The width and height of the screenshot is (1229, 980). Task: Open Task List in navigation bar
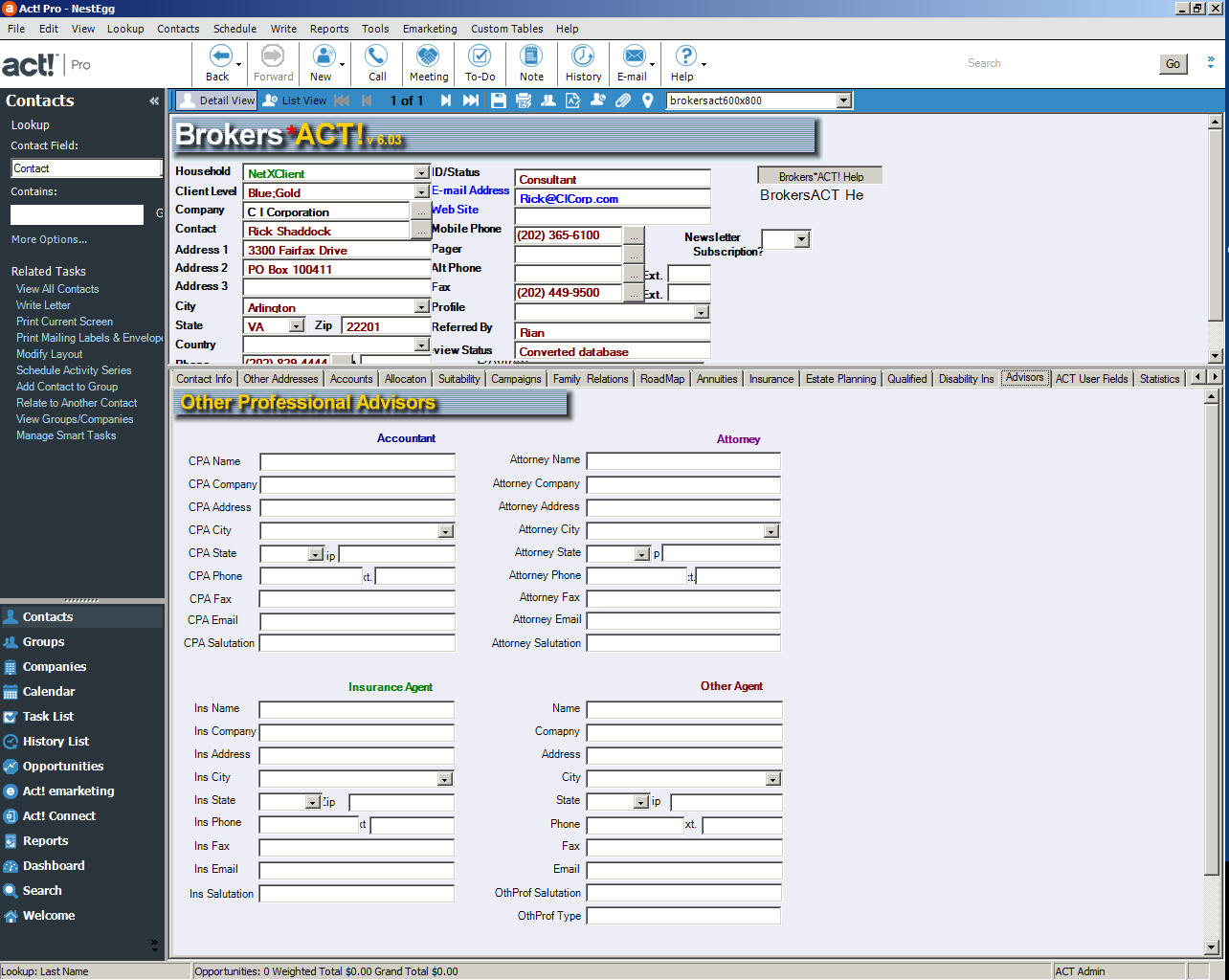[x=48, y=716]
